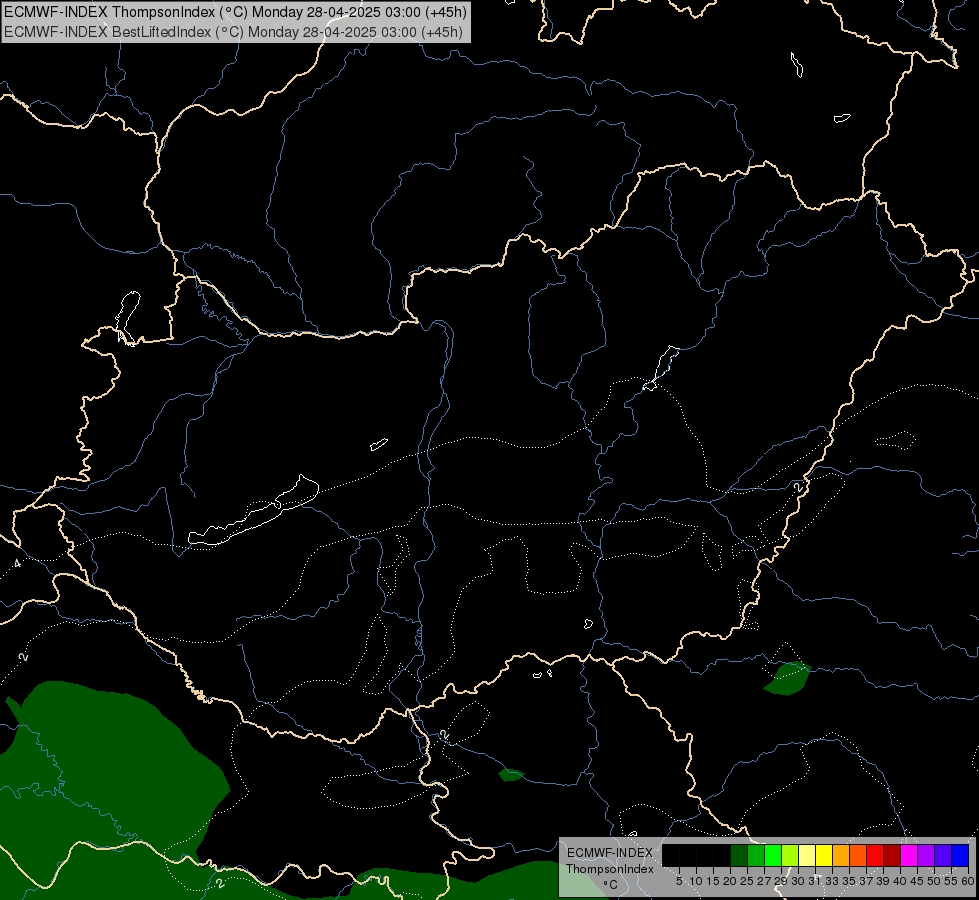Click the legend scale value 30
This screenshot has height=900, width=979.
tap(798, 881)
